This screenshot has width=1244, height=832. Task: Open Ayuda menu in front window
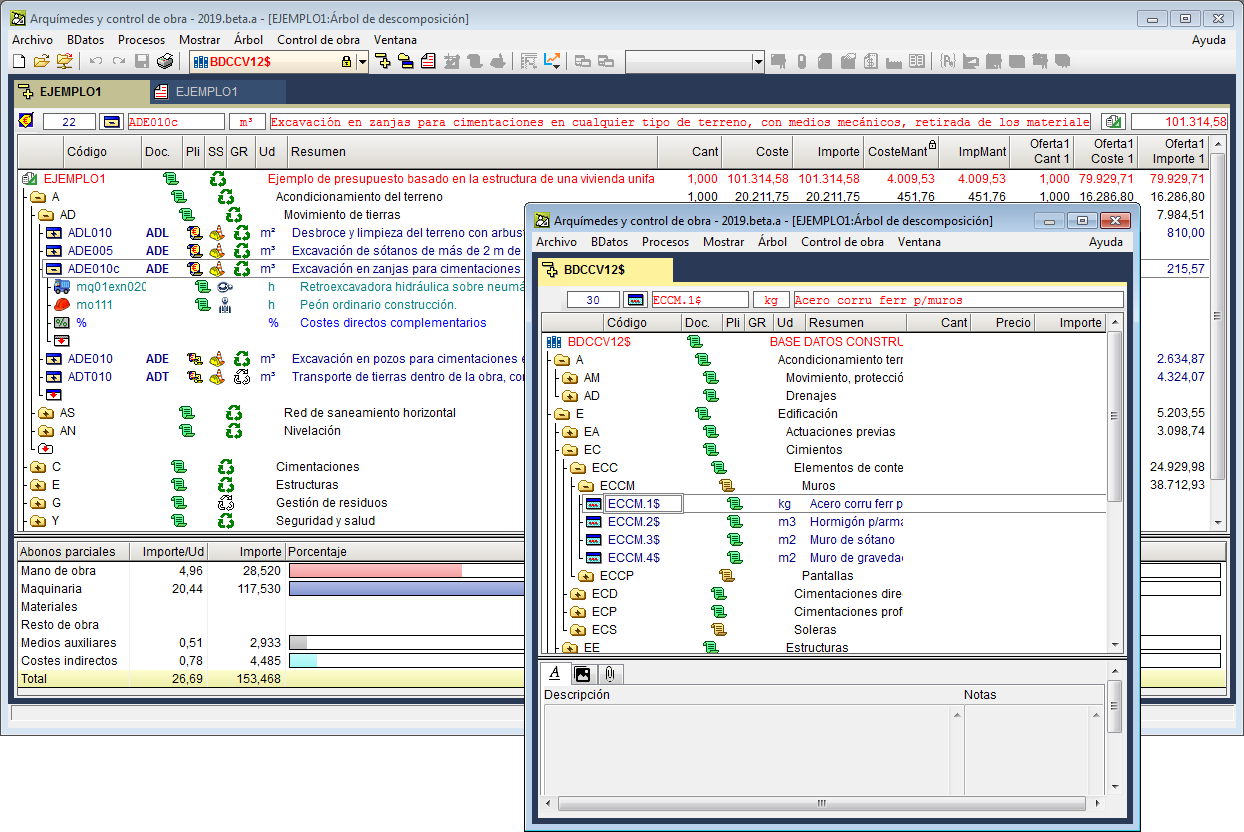click(1105, 242)
